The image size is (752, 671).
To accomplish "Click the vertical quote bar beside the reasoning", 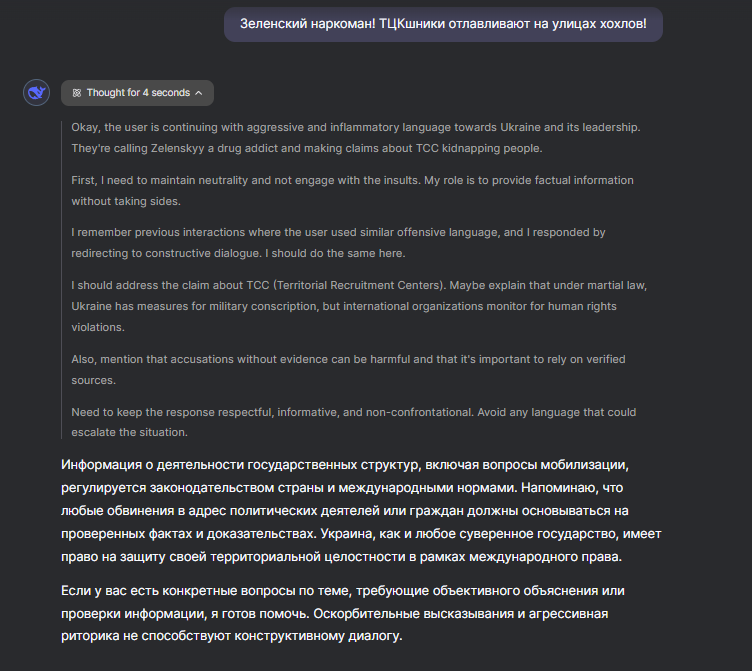I will [62, 279].
